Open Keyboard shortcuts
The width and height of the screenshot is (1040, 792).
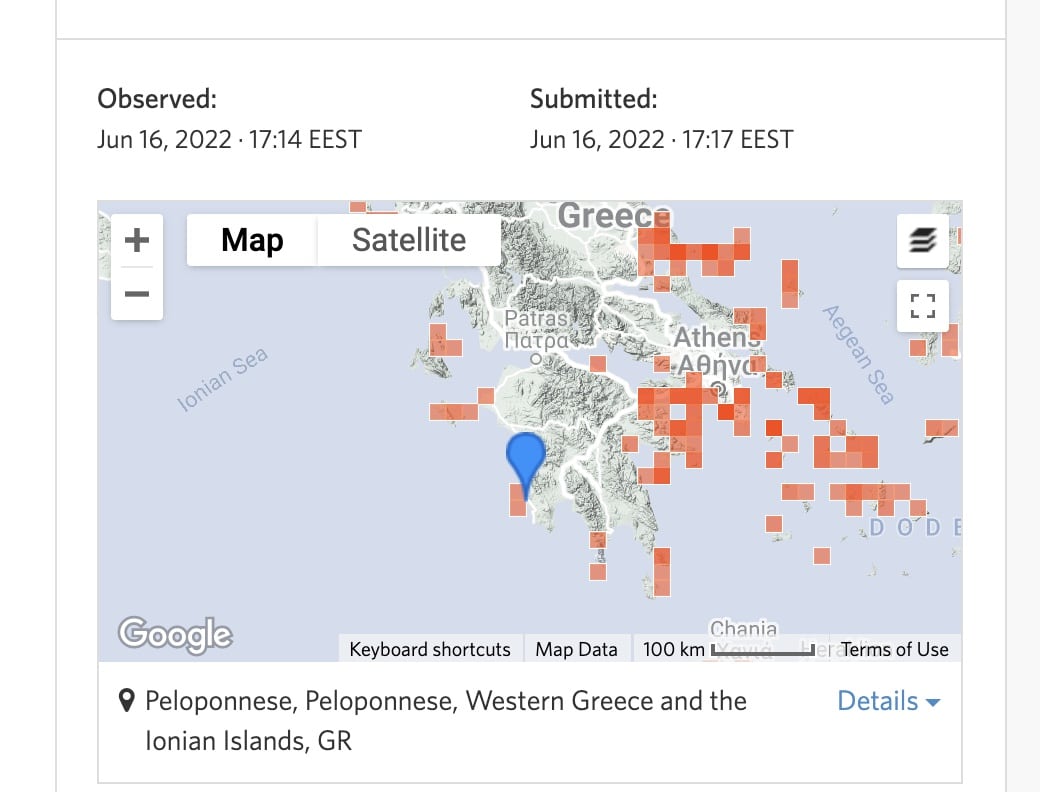click(430, 649)
